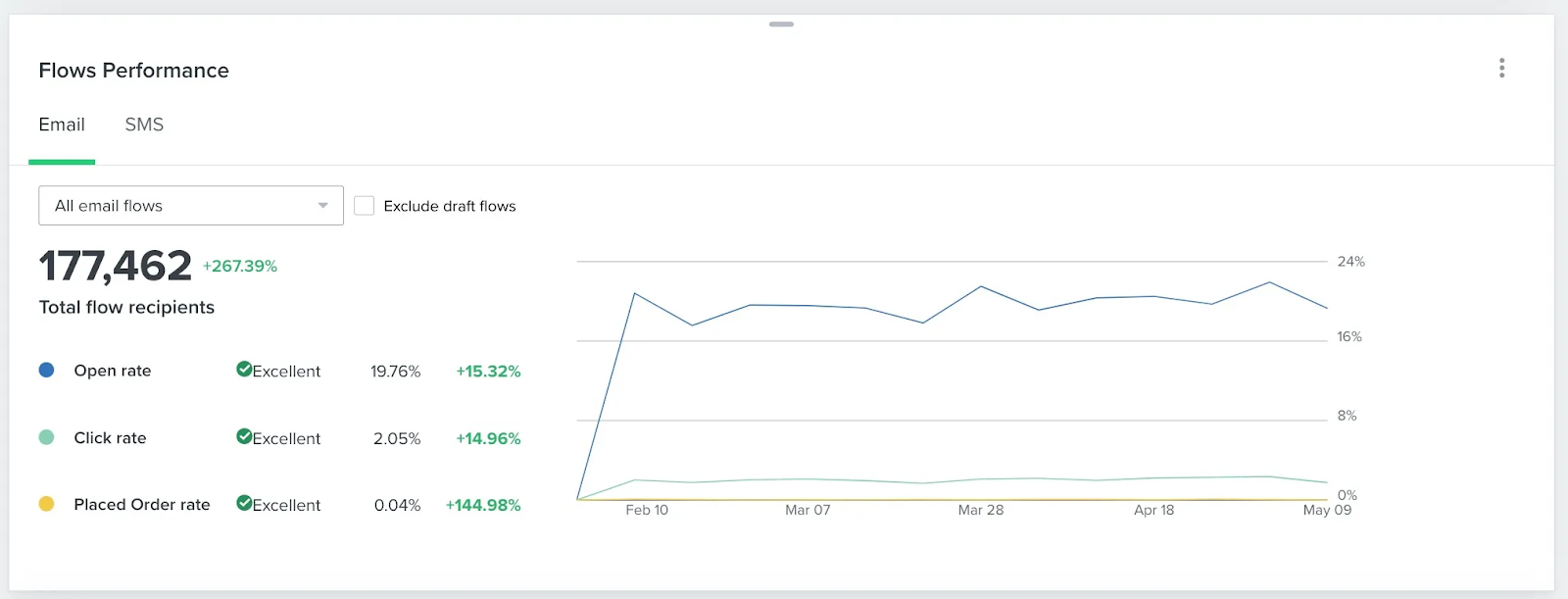Open the All email flows dropdown

click(191, 206)
